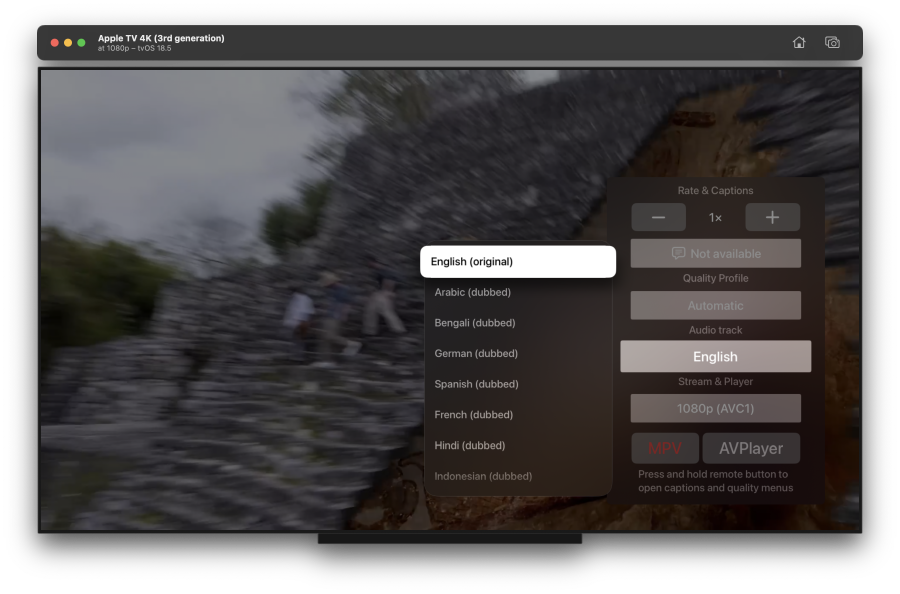Click the Apple TV 4K window title
This screenshot has height=594, width=900.
point(161,38)
